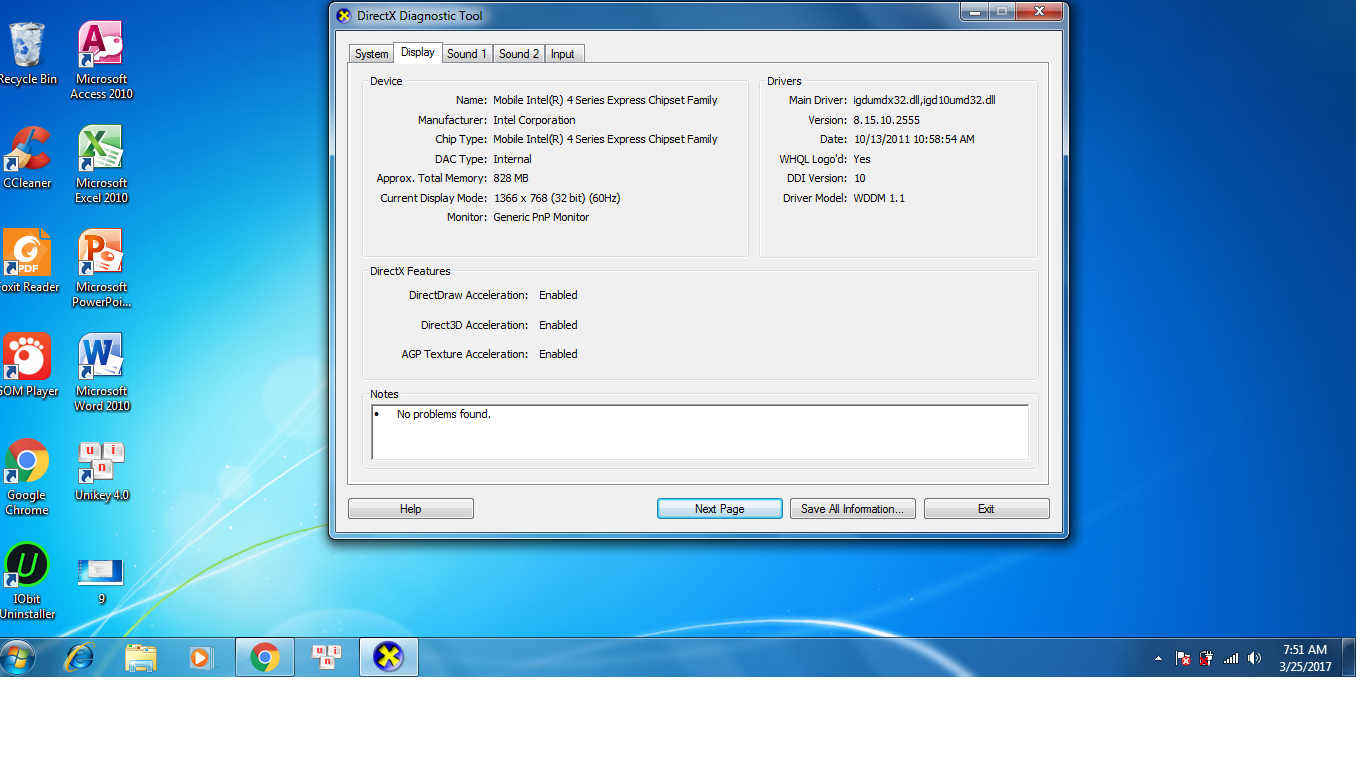Click driver version '8.15.10.2555'
The image size is (1366, 768).
(886, 120)
